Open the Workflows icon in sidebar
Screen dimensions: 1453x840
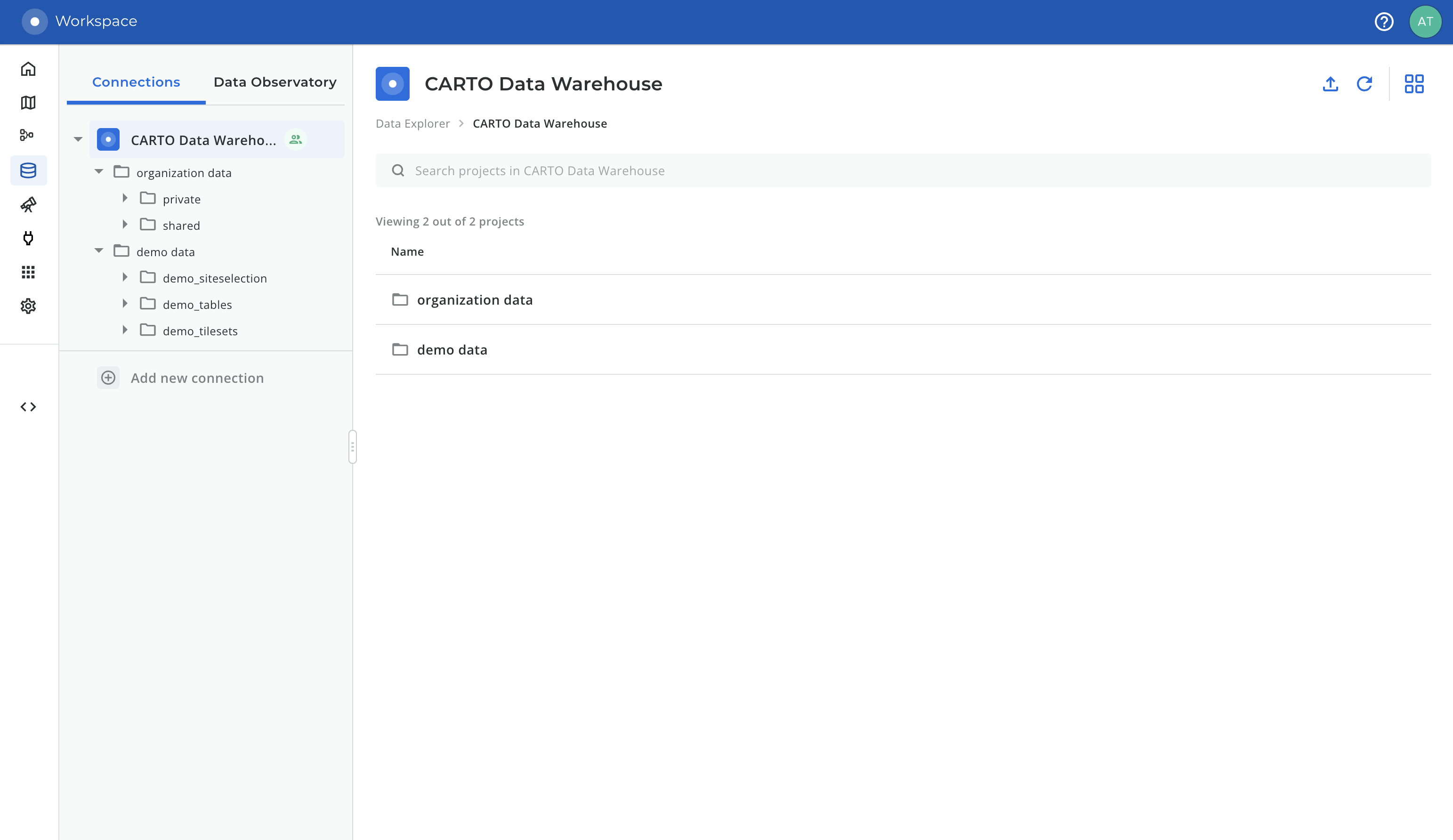click(x=27, y=135)
